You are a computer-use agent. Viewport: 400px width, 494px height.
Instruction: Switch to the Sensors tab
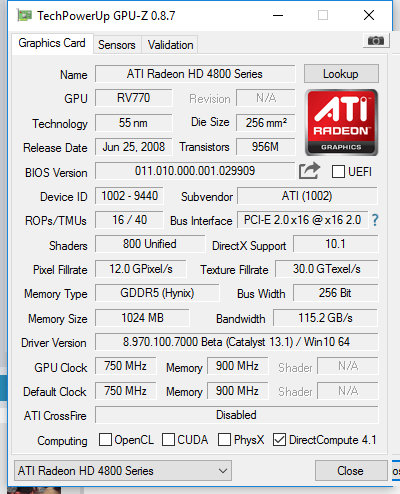click(x=117, y=45)
